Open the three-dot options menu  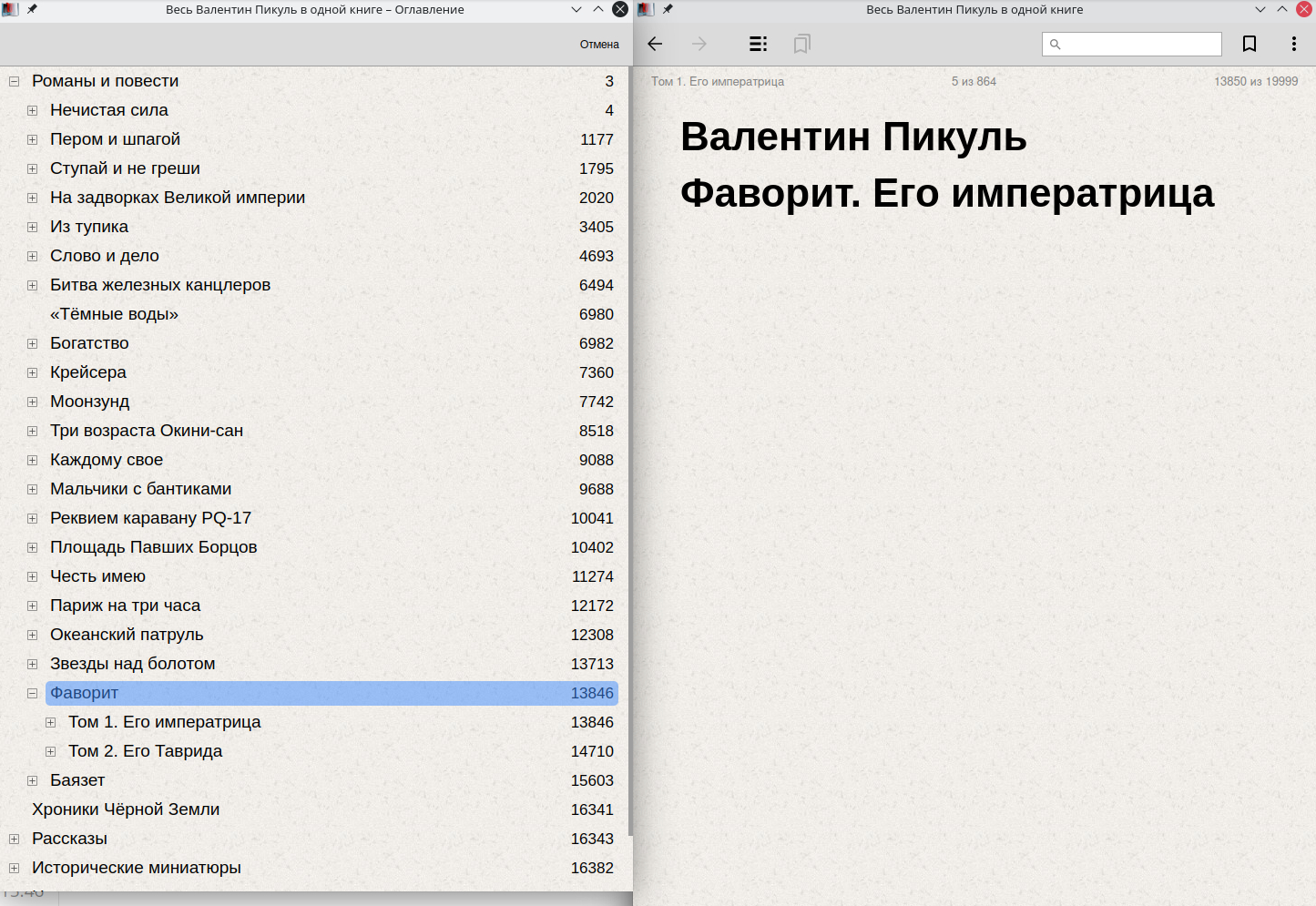[1293, 44]
